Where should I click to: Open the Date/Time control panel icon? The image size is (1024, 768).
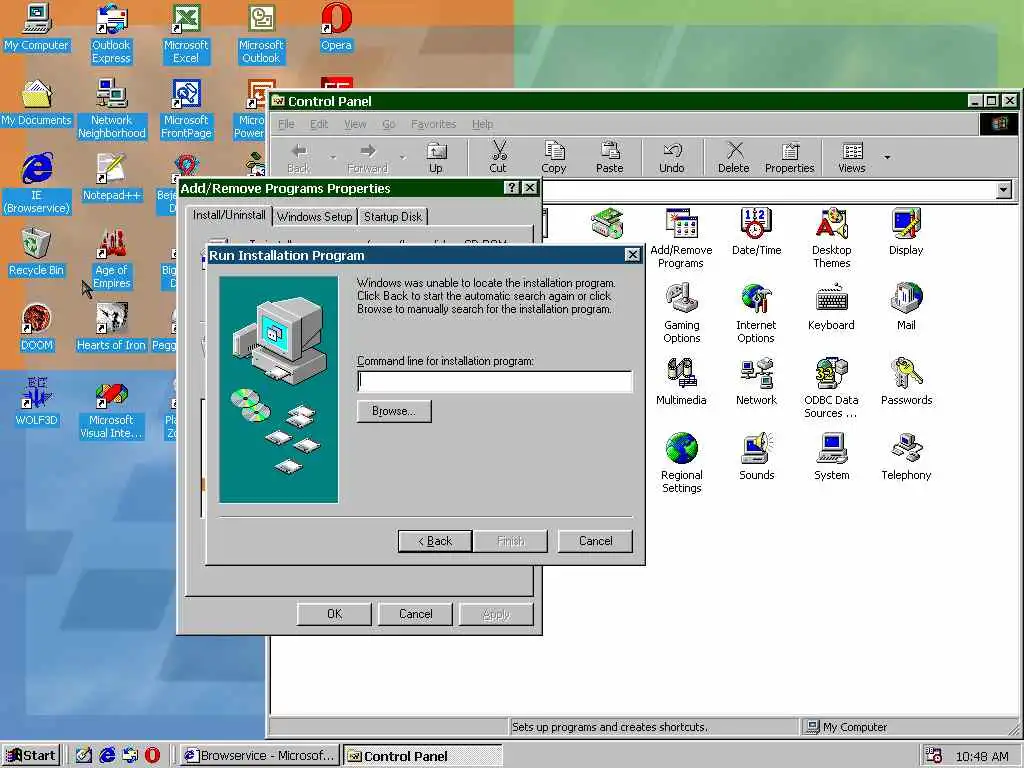pyautogui.click(x=756, y=232)
